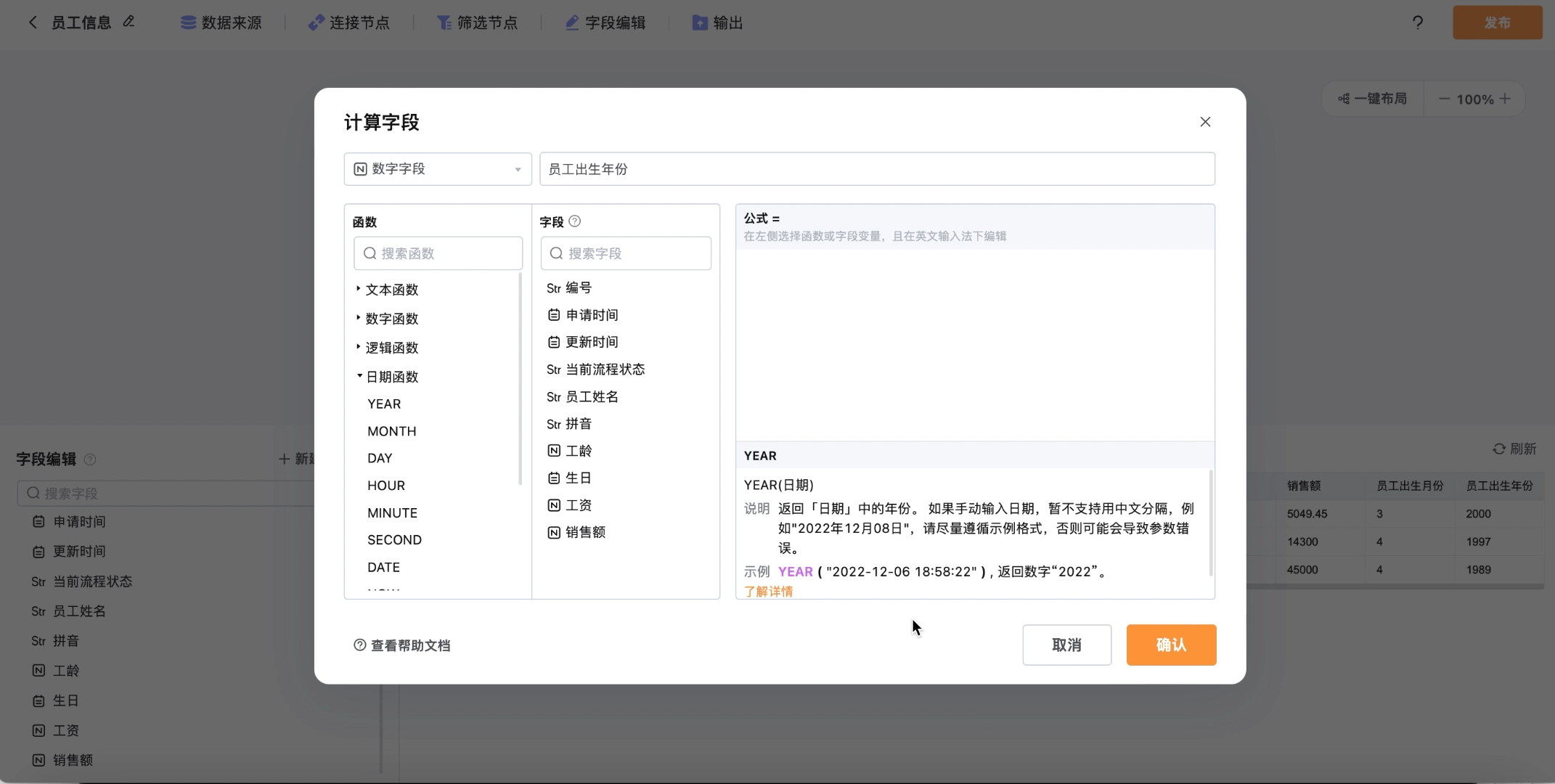Open the 数据来源 tab
The width and height of the screenshot is (1555, 784).
point(221,23)
